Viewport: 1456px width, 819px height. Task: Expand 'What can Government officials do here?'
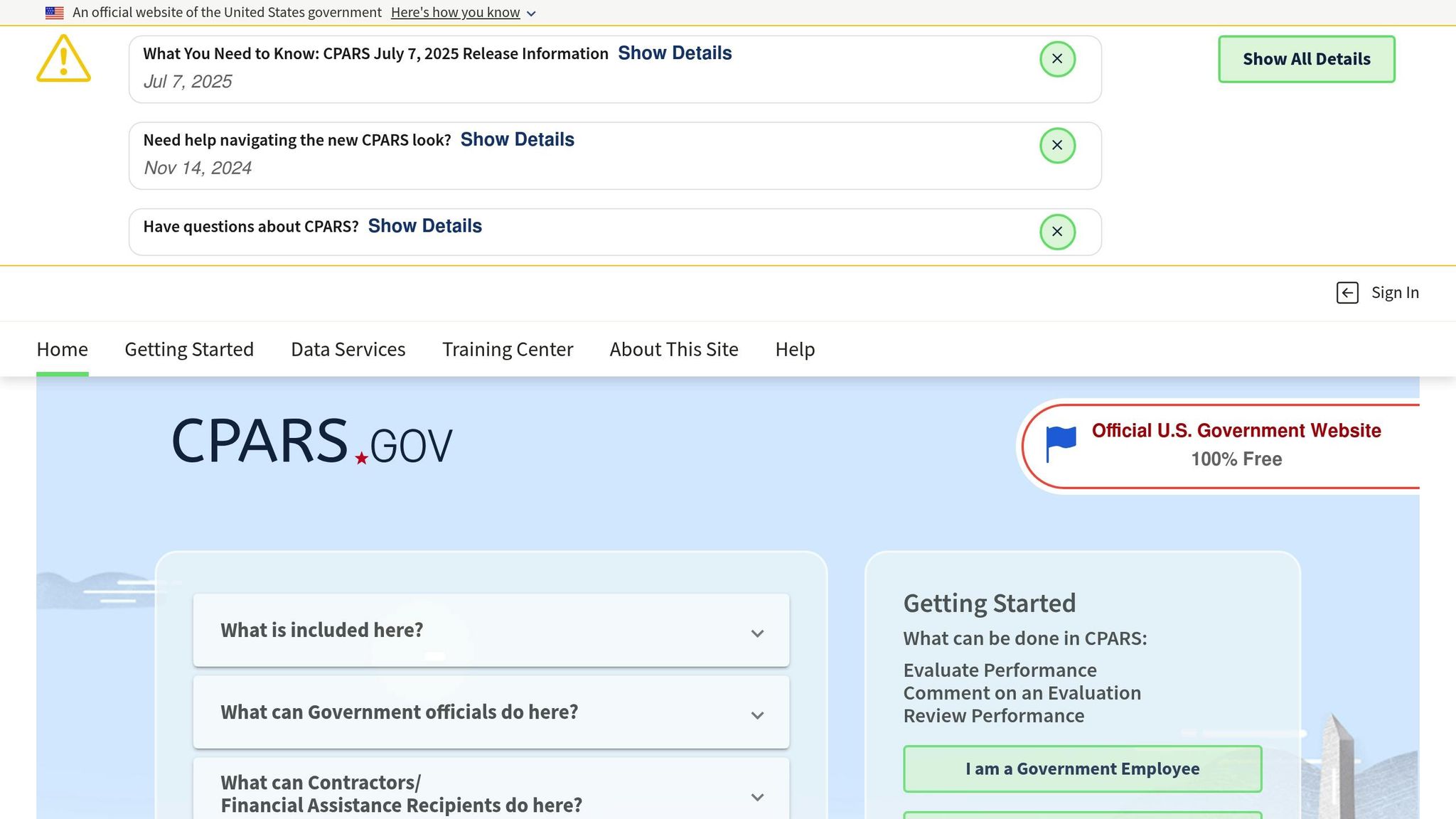point(491,712)
